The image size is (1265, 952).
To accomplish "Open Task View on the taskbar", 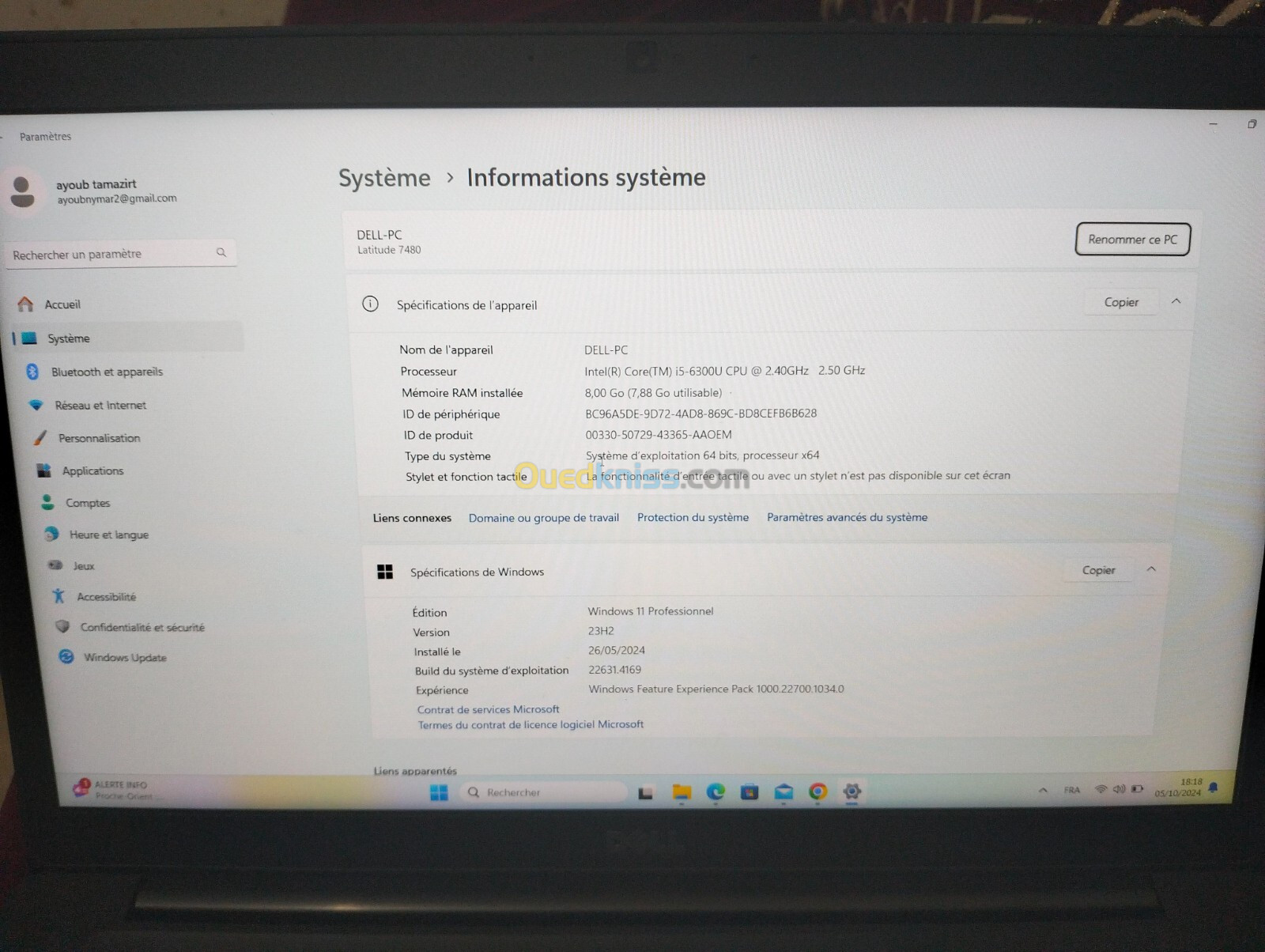I will [x=646, y=792].
